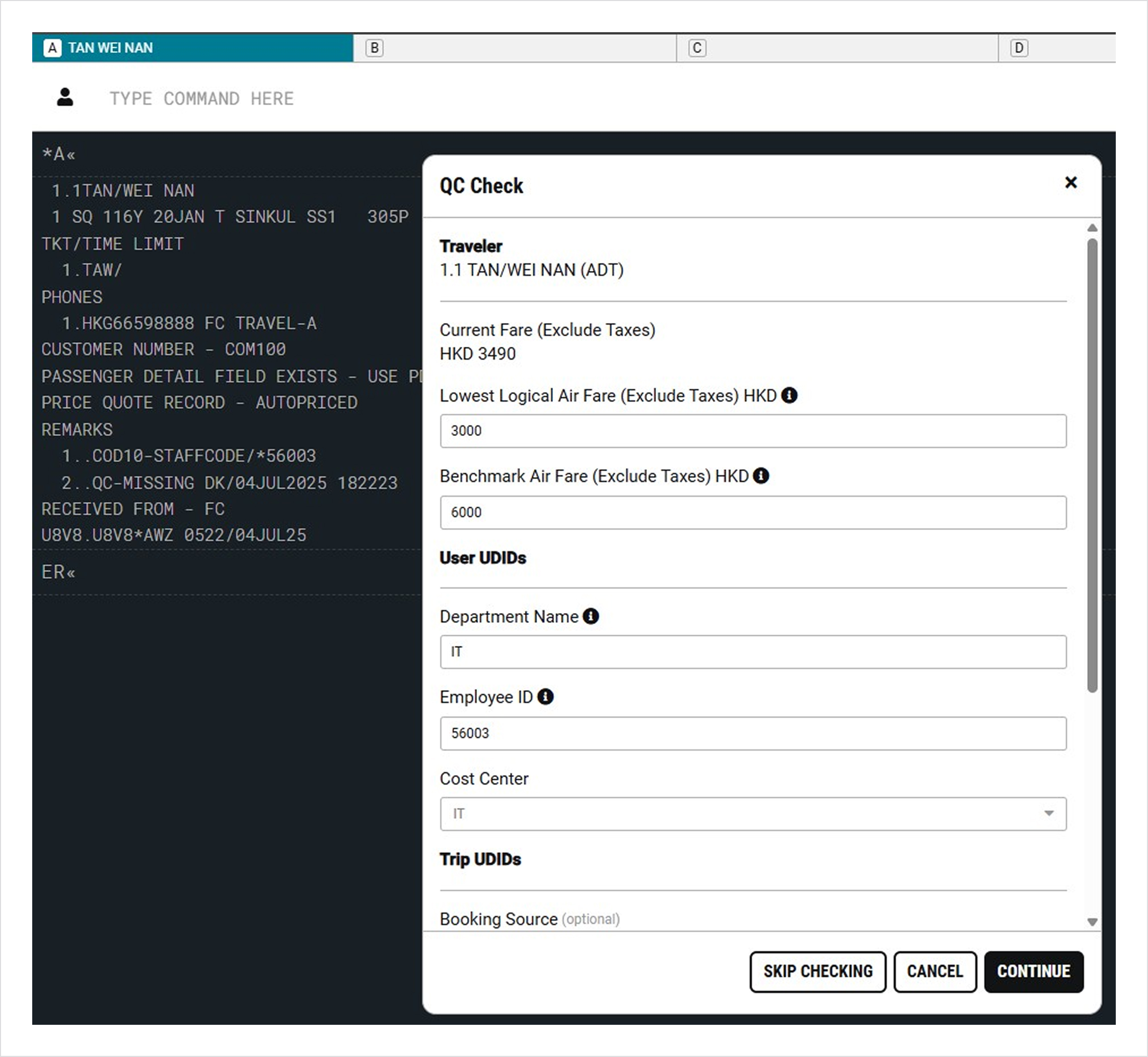Click the 1.TAW/ ticketing line

(92, 270)
